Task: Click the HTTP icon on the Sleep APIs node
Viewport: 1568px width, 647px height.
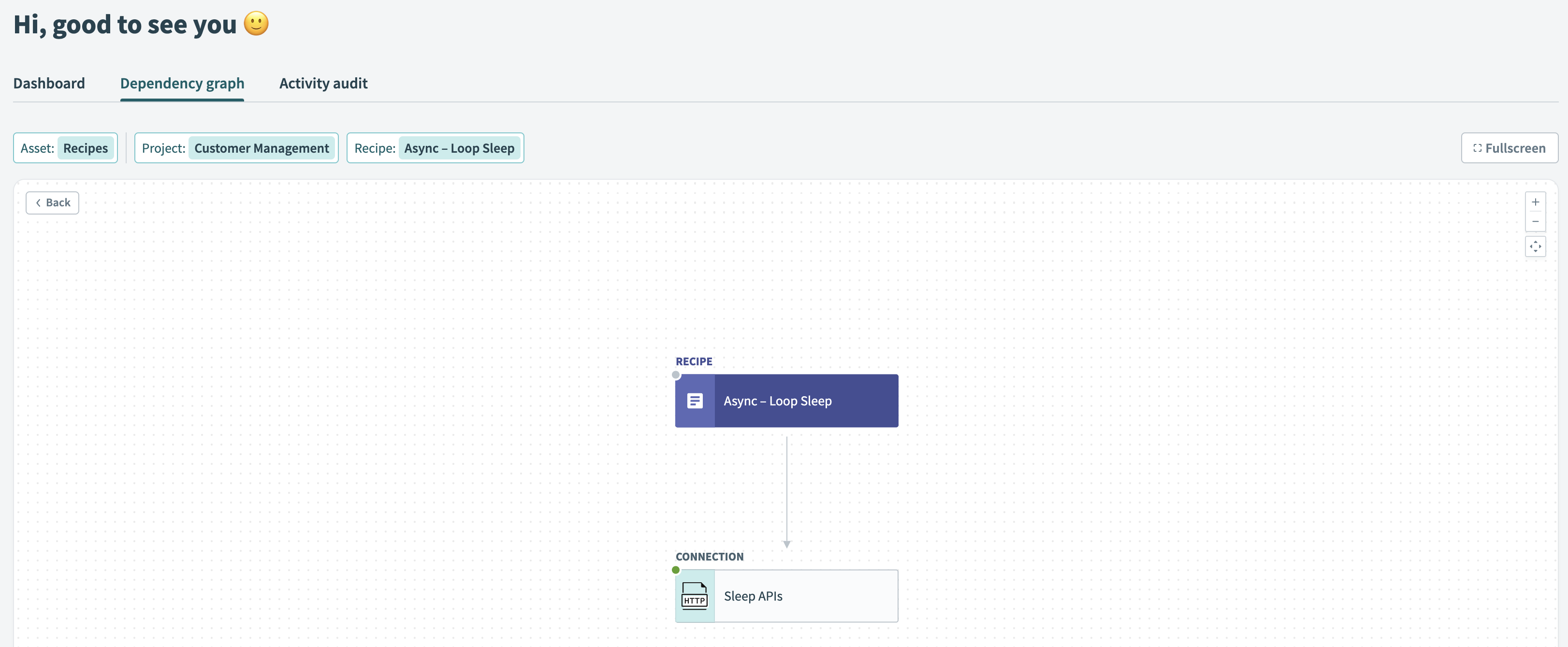Action: pyautogui.click(x=694, y=596)
